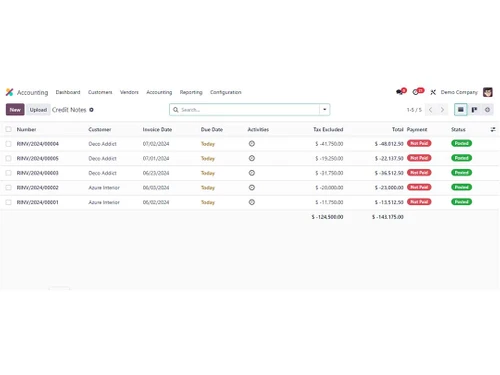The height and width of the screenshot is (375, 500).
Task: Expand the search options dropdown arrow
Action: [x=325, y=110]
